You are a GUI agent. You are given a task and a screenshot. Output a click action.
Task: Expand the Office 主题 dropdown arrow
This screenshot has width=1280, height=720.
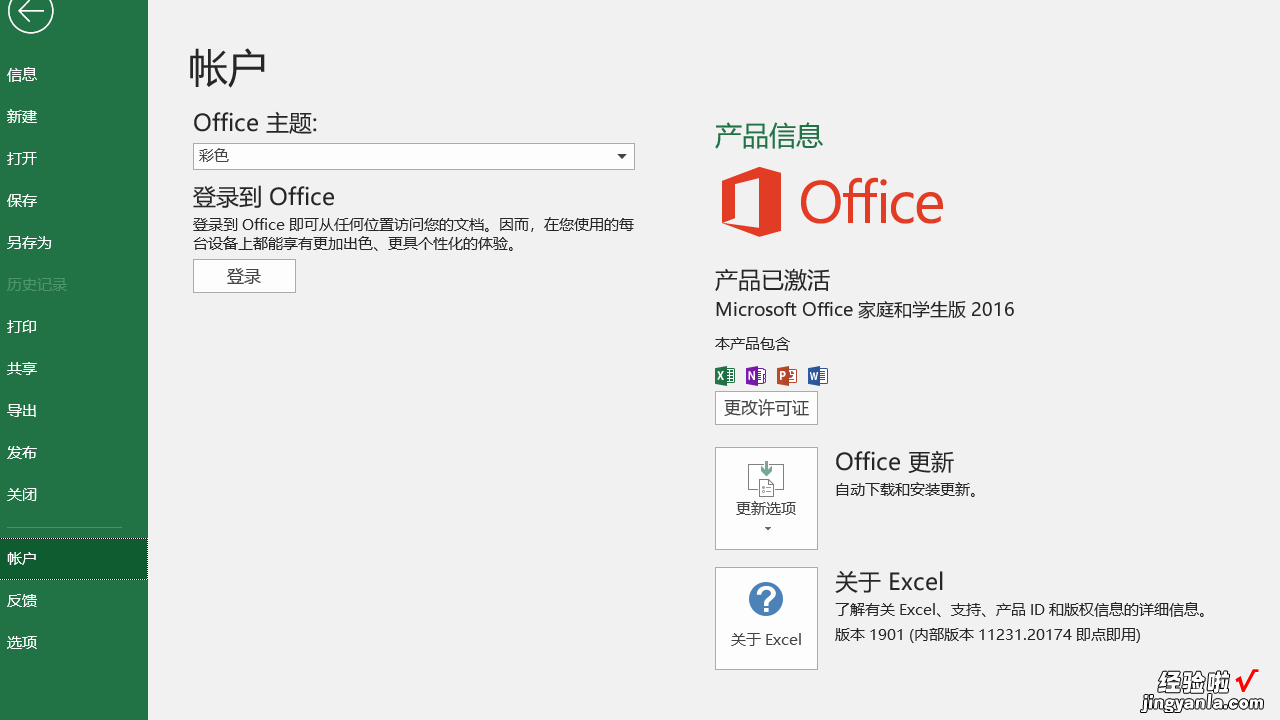pos(622,156)
